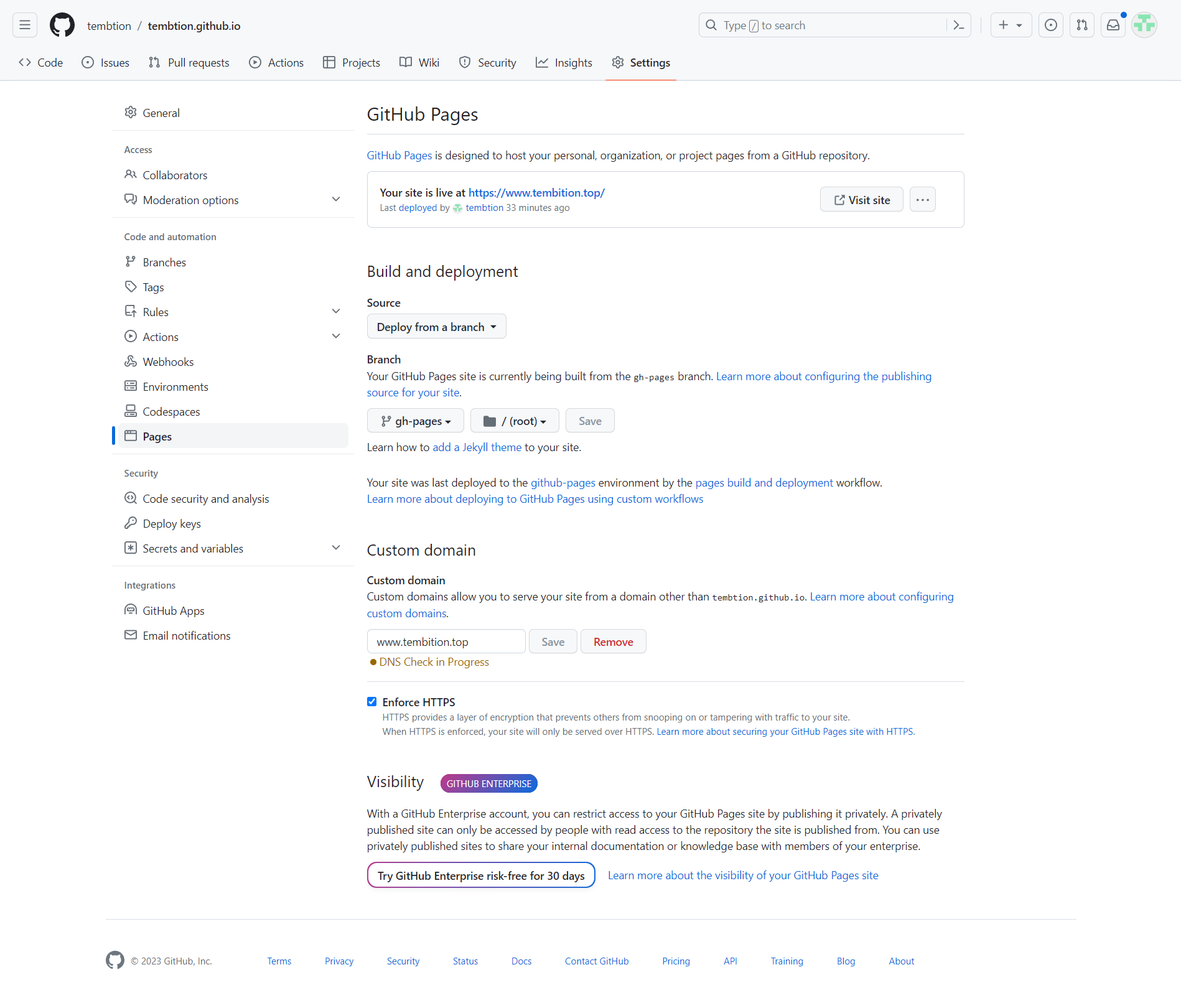This screenshot has width=1181, height=1008.
Task: Open the tembtion.github.io repository breadcrumb
Action: pyautogui.click(x=194, y=26)
